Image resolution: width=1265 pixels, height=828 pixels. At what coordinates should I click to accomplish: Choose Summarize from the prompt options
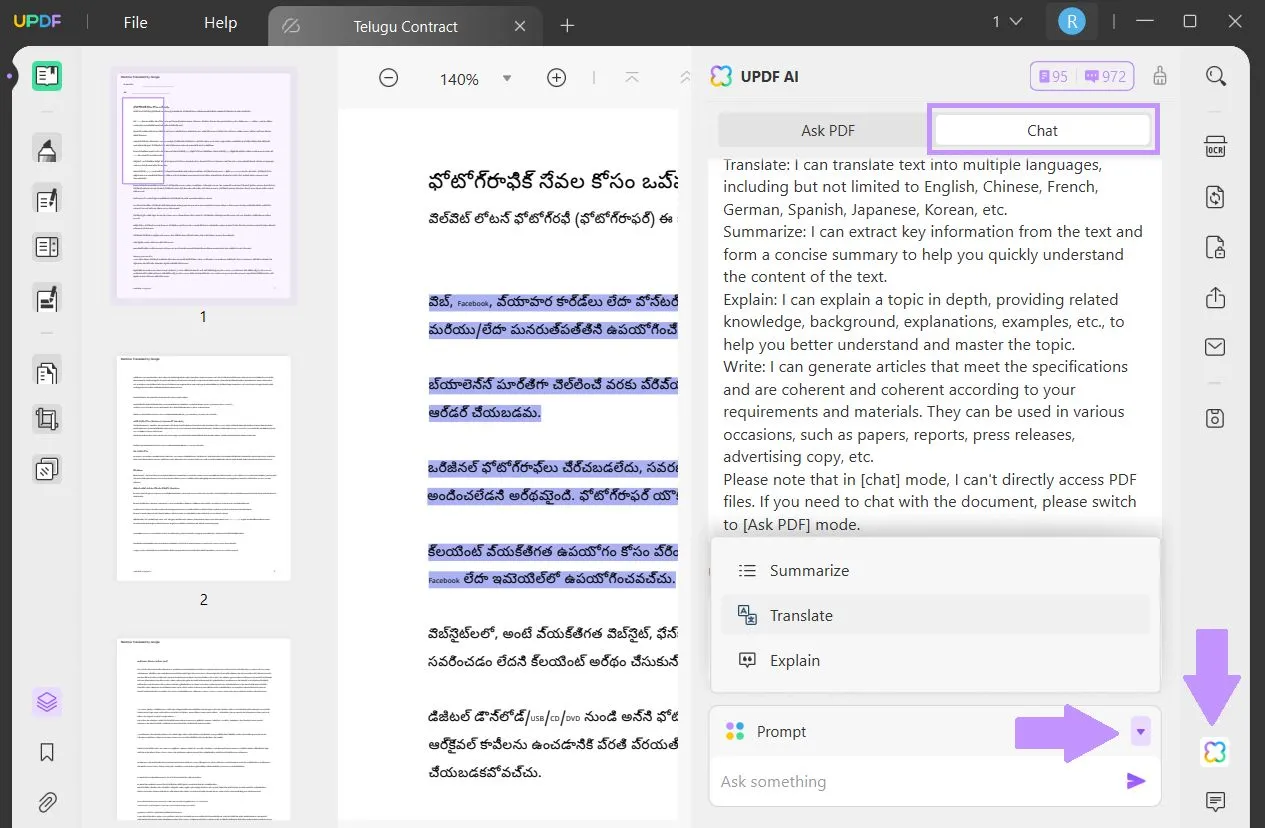(809, 570)
